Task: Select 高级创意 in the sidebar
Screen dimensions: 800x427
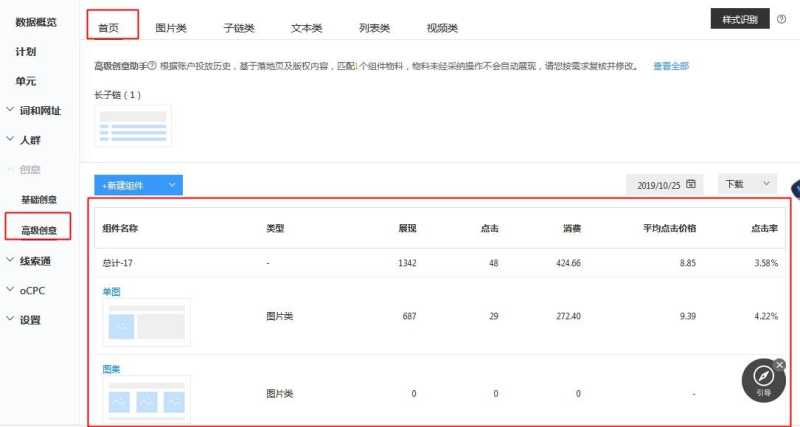Action: click(x=39, y=231)
